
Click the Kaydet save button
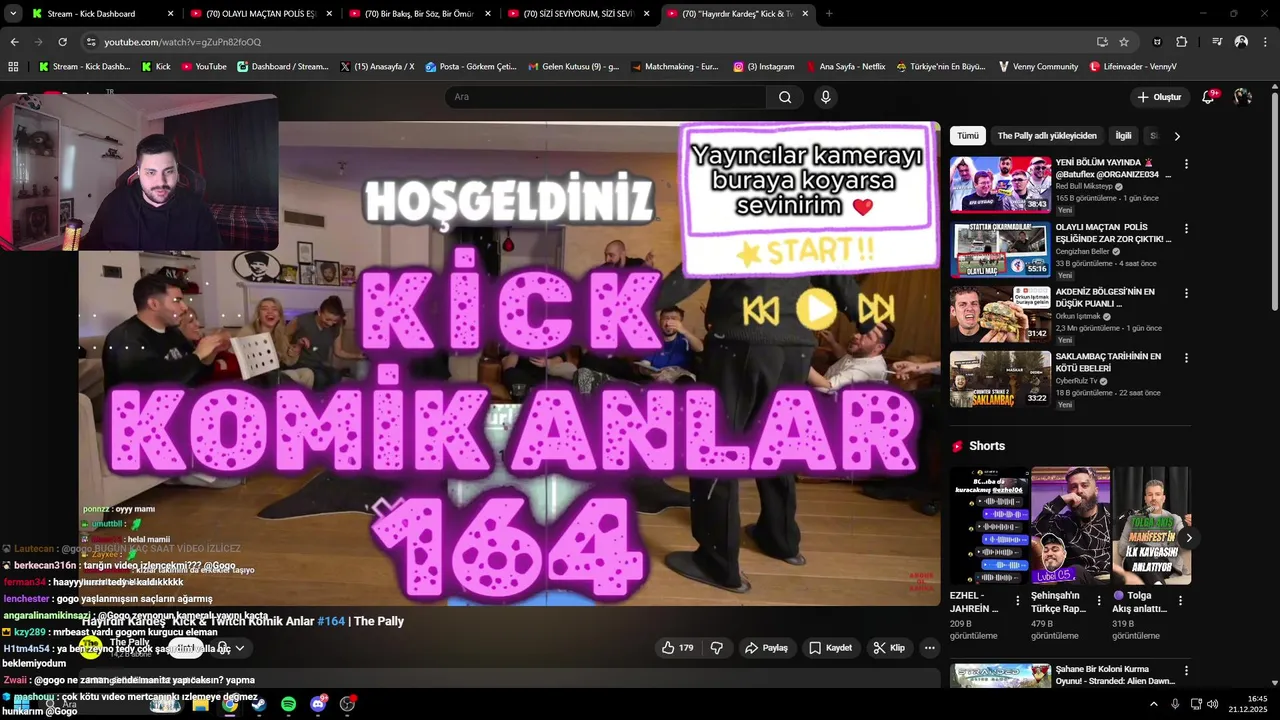(x=831, y=648)
